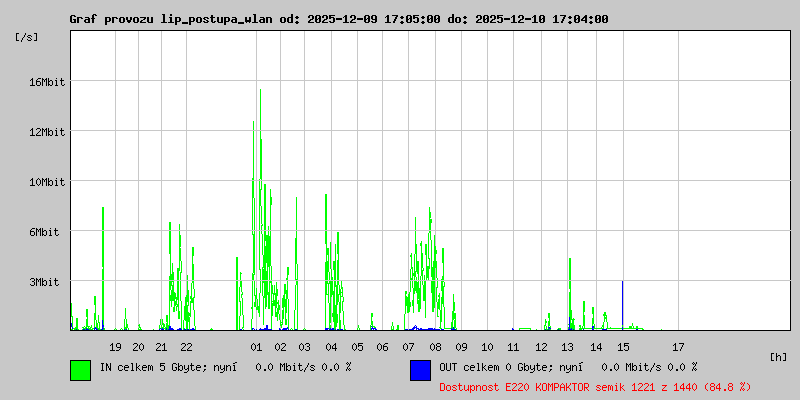This screenshot has width=800, height=400.
Task: Select the graph title 'Graf provozu lip_postupa_wlan'
Action: (172, 19)
